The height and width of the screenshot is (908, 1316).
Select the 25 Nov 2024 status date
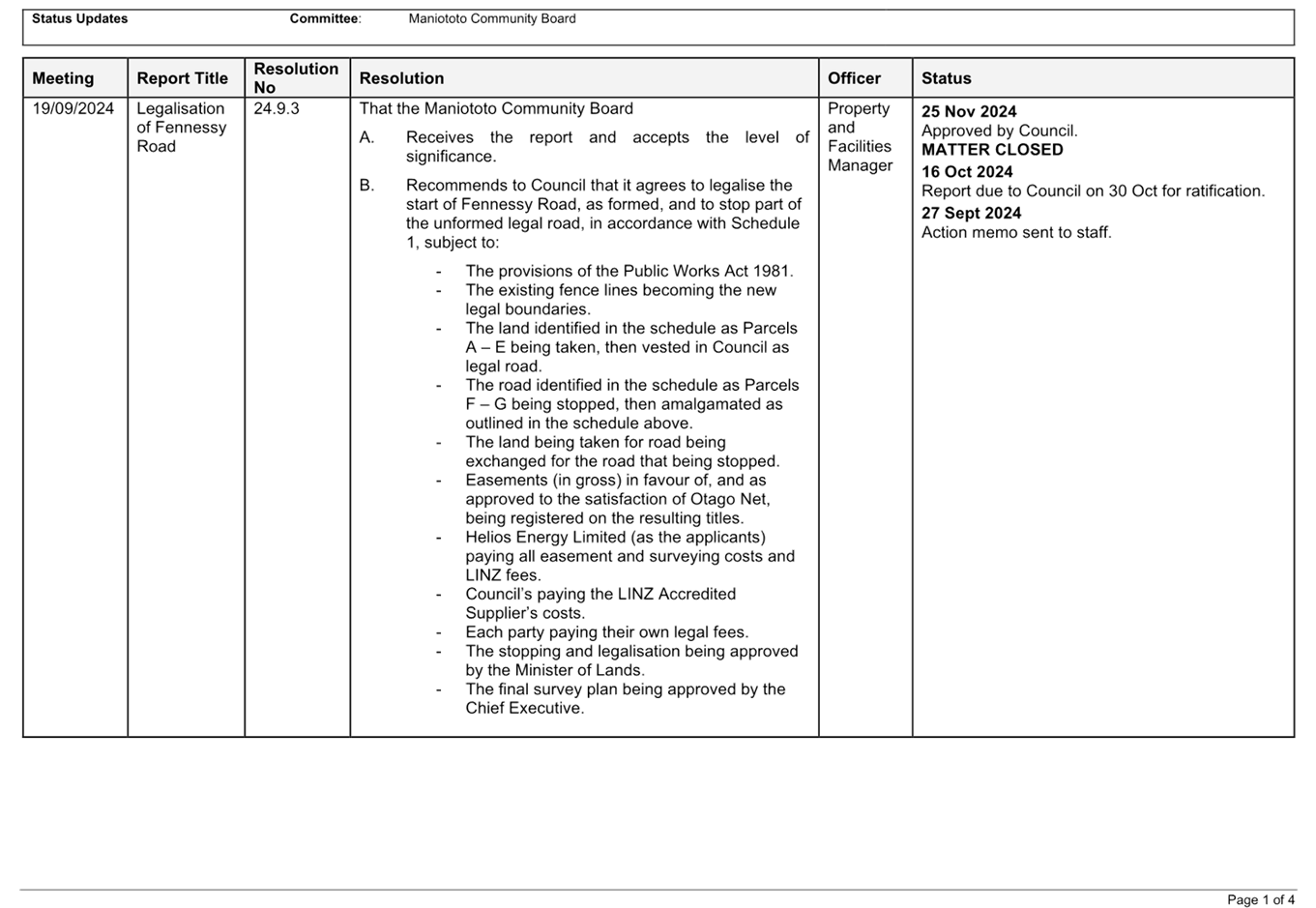[x=968, y=112]
